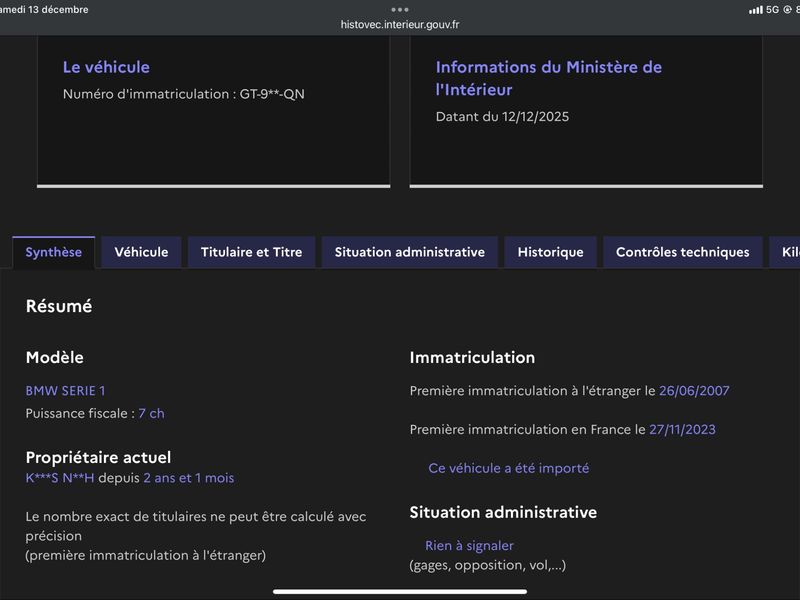Image resolution: width=800 pixels, height=600 pixels.
Task: Click the 7 ch fiscal power value
Action: (x=151, y=413)
